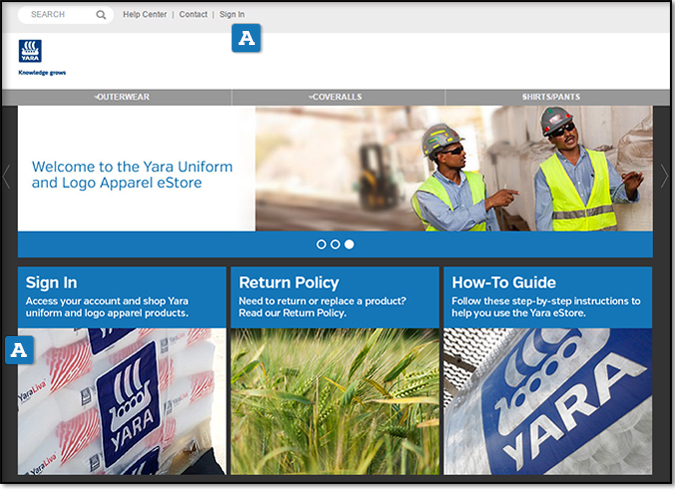Select the third carousel indicator dot
675x490 pixels.
tap(349, 244)
